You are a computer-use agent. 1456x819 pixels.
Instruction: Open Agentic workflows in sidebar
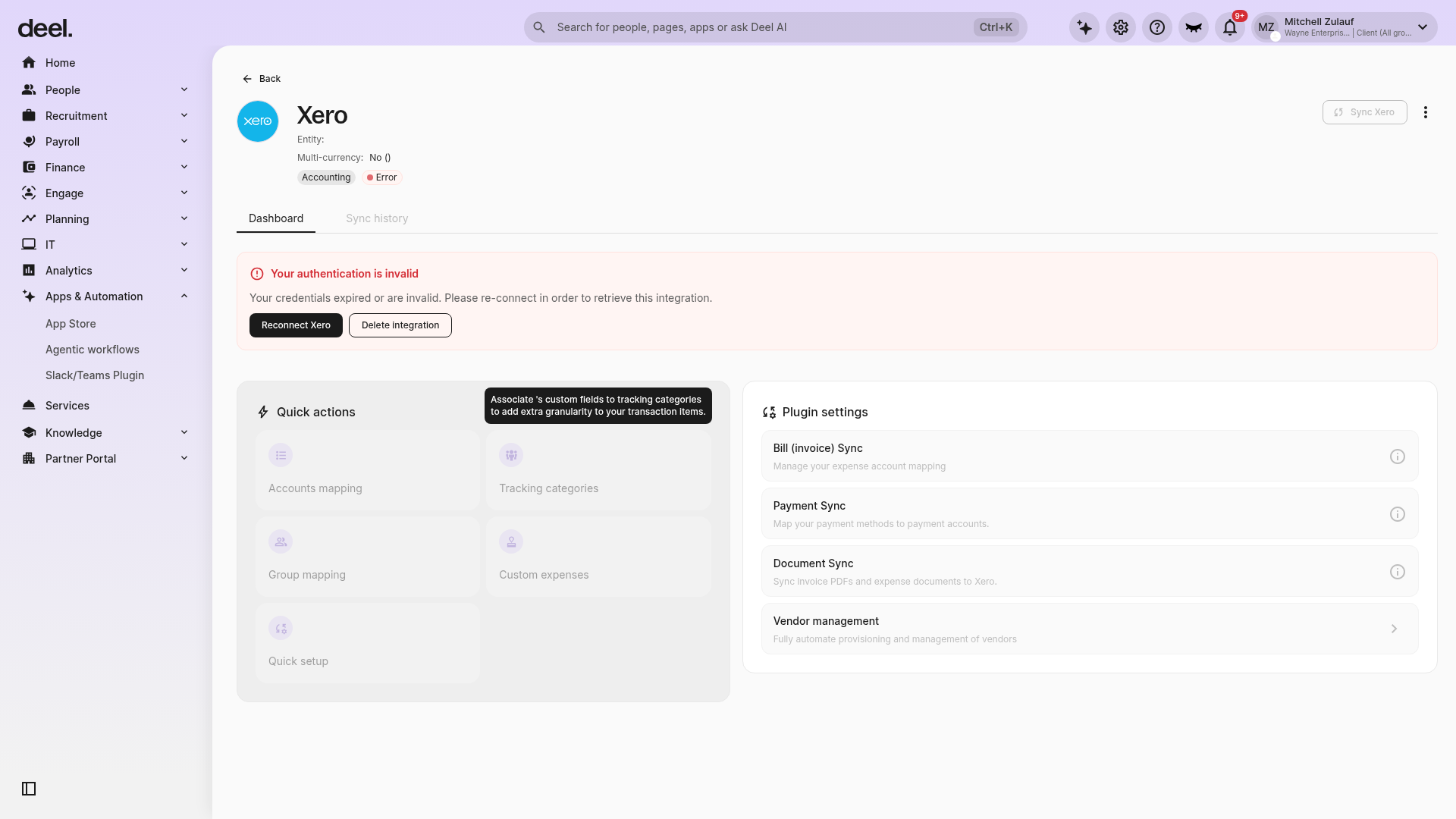[93, 350]
